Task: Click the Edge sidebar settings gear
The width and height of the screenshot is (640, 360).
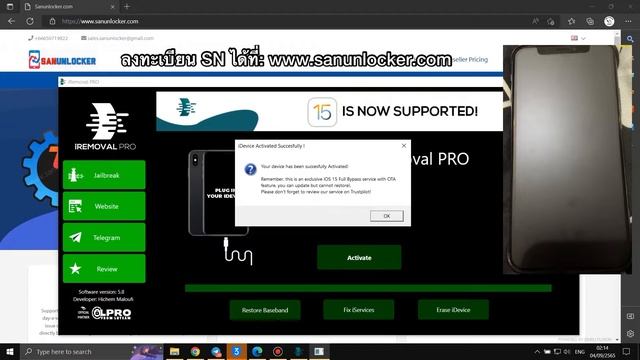Action: [630, 333]
